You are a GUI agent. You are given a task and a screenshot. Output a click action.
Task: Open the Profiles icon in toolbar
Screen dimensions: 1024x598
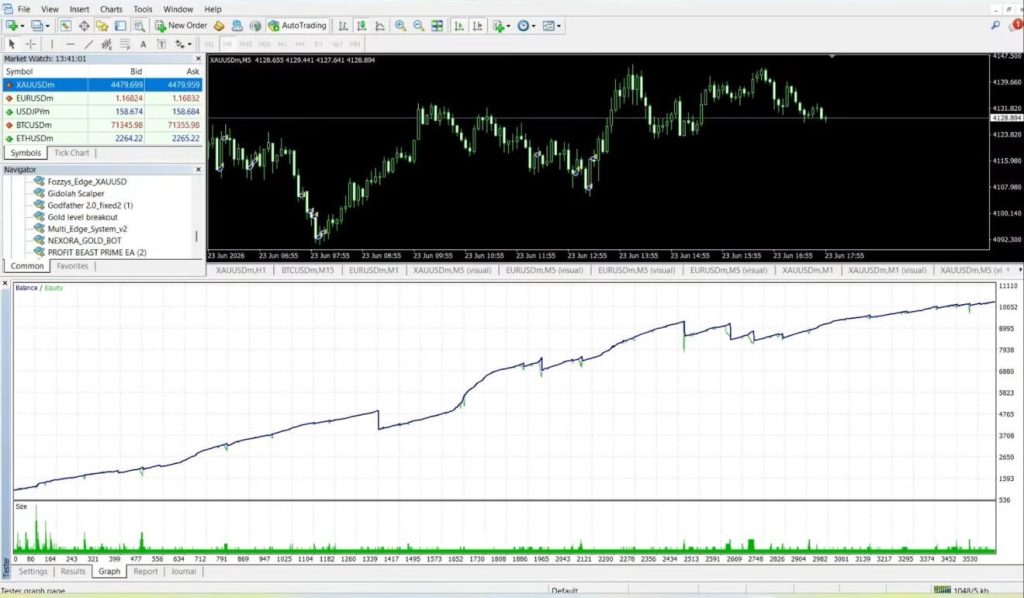tap(37, 25)
